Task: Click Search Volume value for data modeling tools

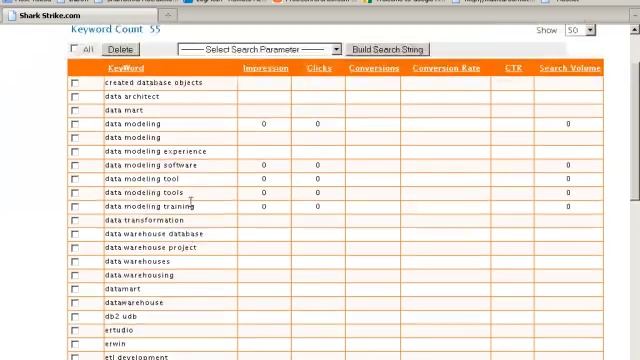Action: point(569,193)
